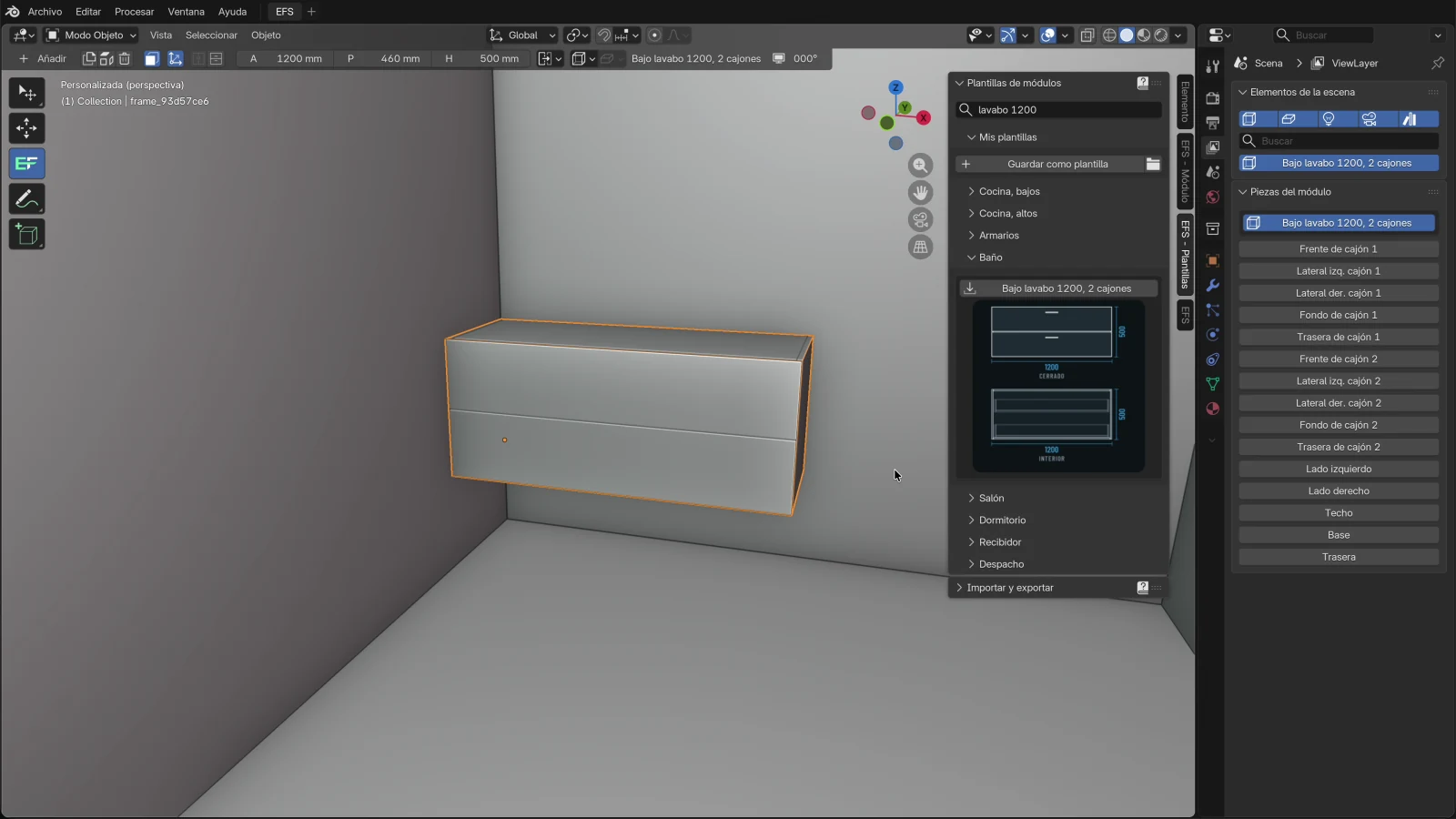Choose the Annotate pencil tool

26,199
